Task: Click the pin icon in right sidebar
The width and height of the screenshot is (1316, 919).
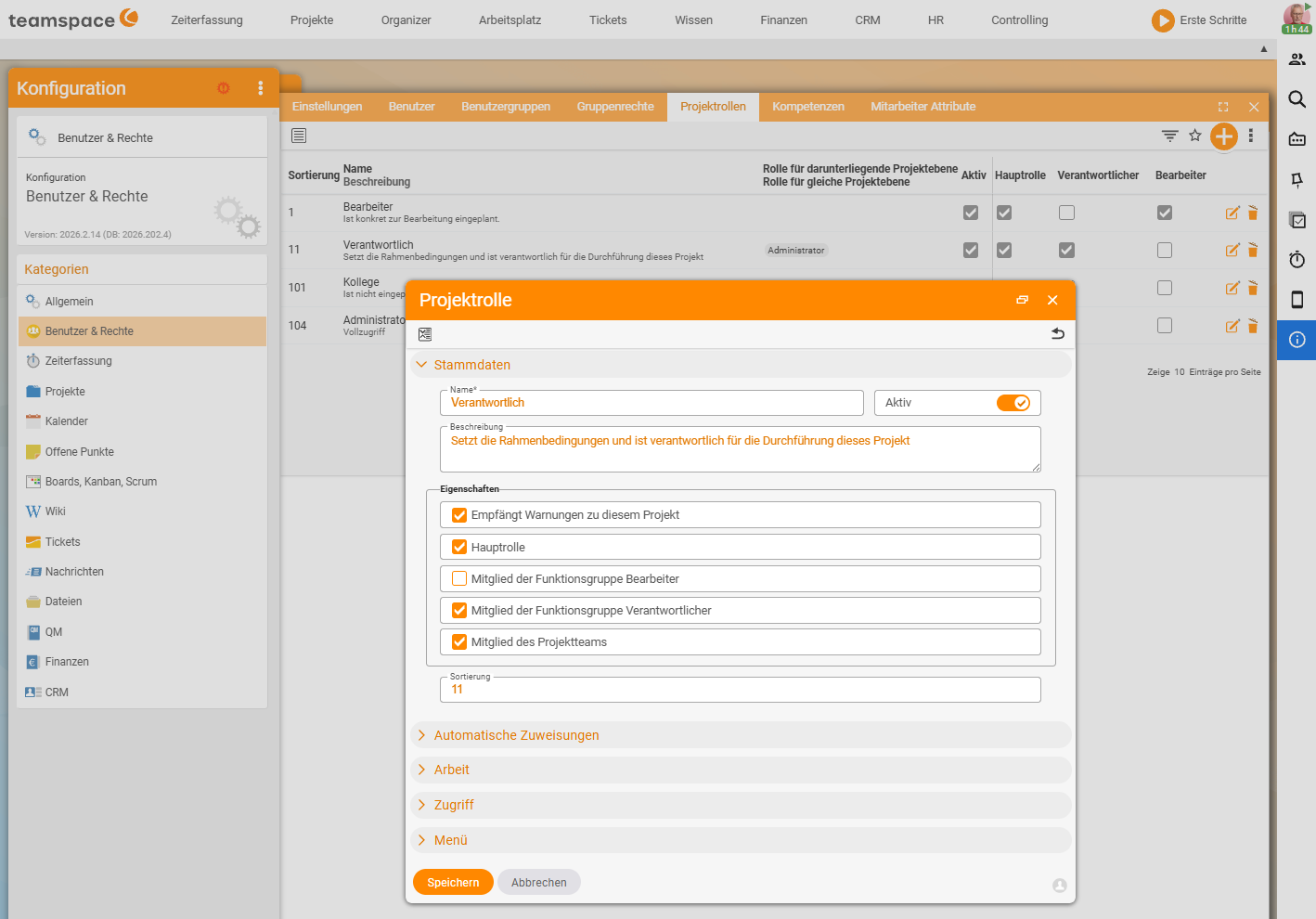Action: click(x=1297, y=179)
